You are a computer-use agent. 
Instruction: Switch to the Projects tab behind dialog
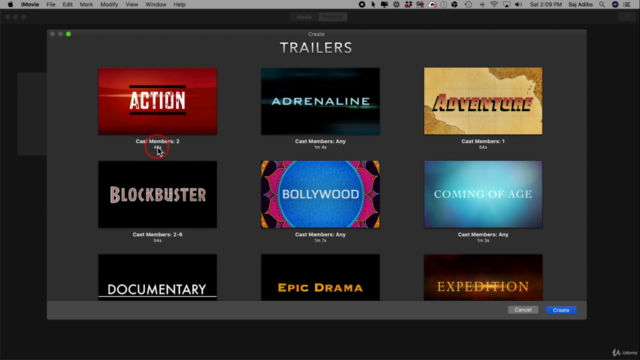point(333,17)
